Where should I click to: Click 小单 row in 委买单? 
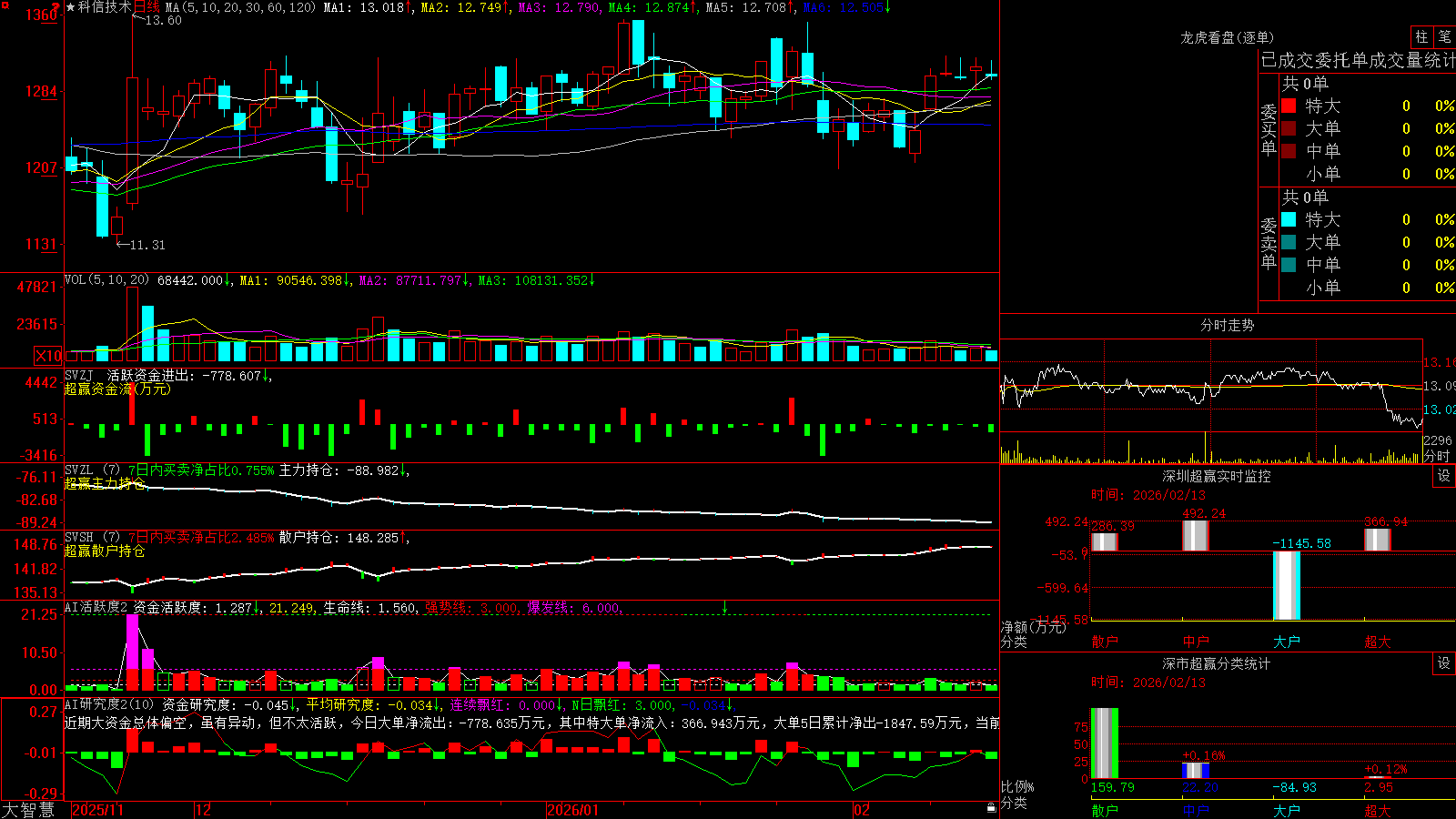tap(1368, 174)
